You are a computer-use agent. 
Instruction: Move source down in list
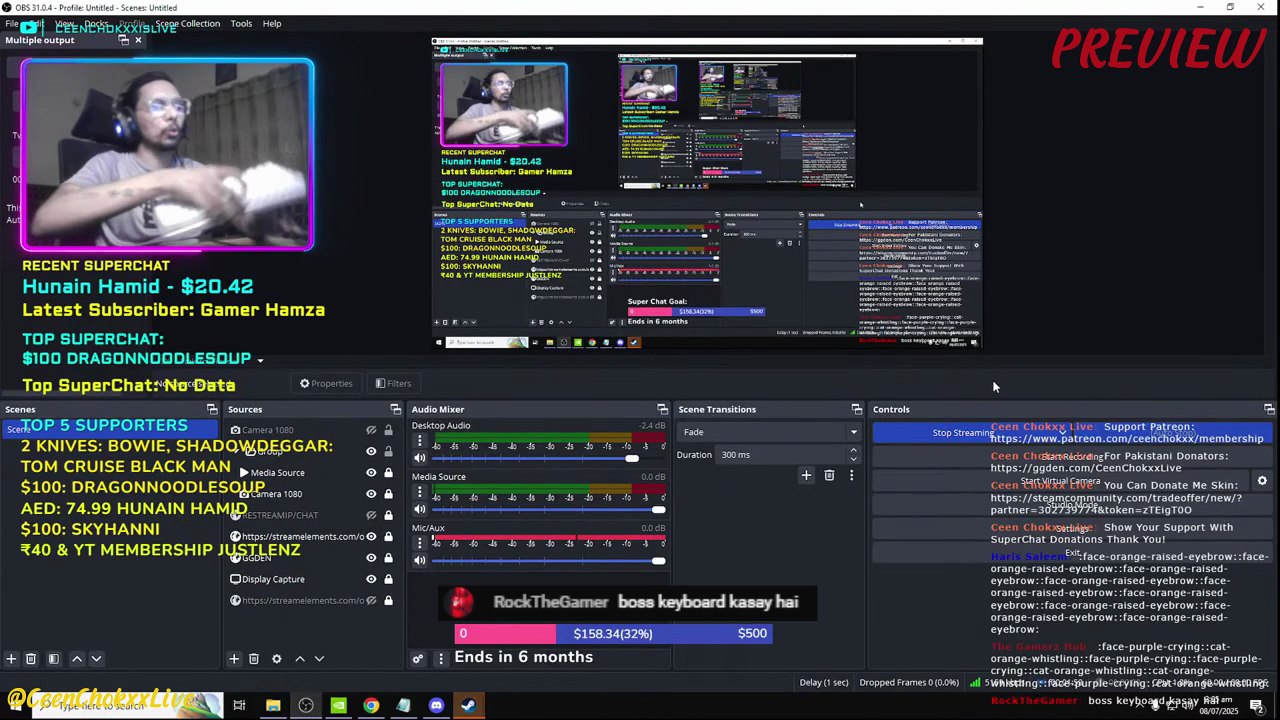pos(319,659)
